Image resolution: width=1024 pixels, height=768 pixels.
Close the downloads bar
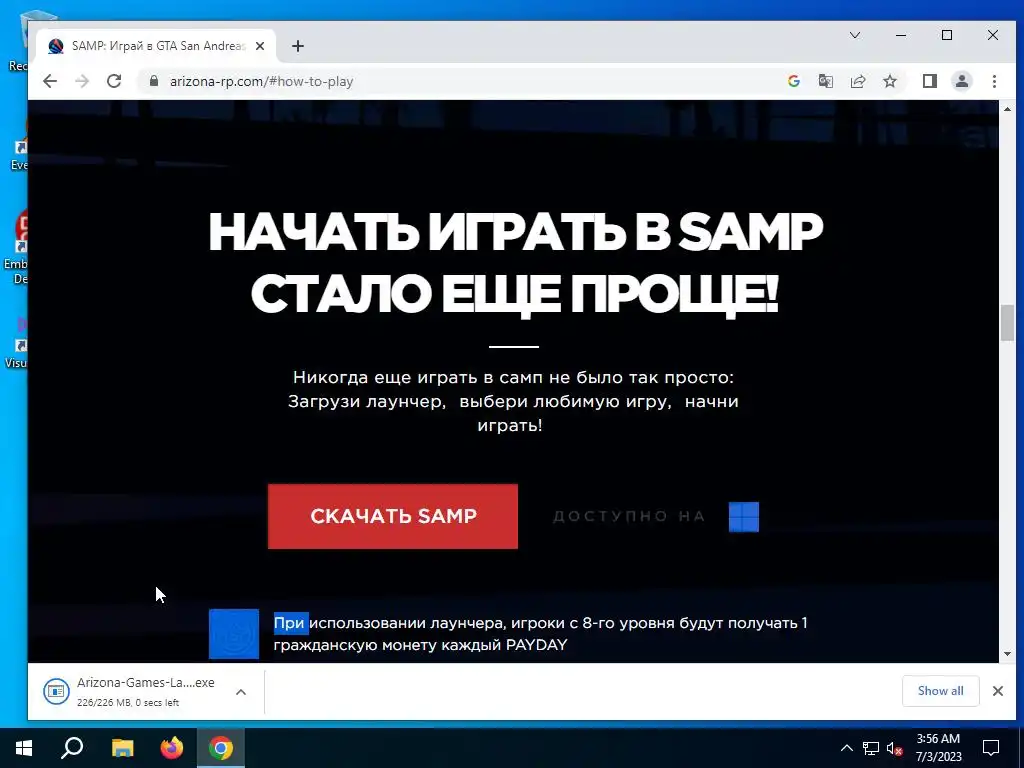pyautogui.click(x=998, y=691)
